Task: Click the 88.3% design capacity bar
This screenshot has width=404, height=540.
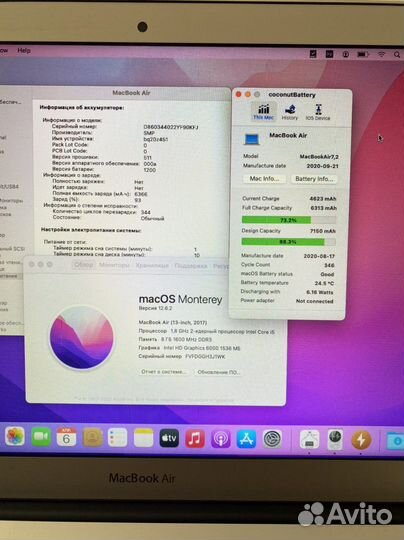Action: point(289,242)
